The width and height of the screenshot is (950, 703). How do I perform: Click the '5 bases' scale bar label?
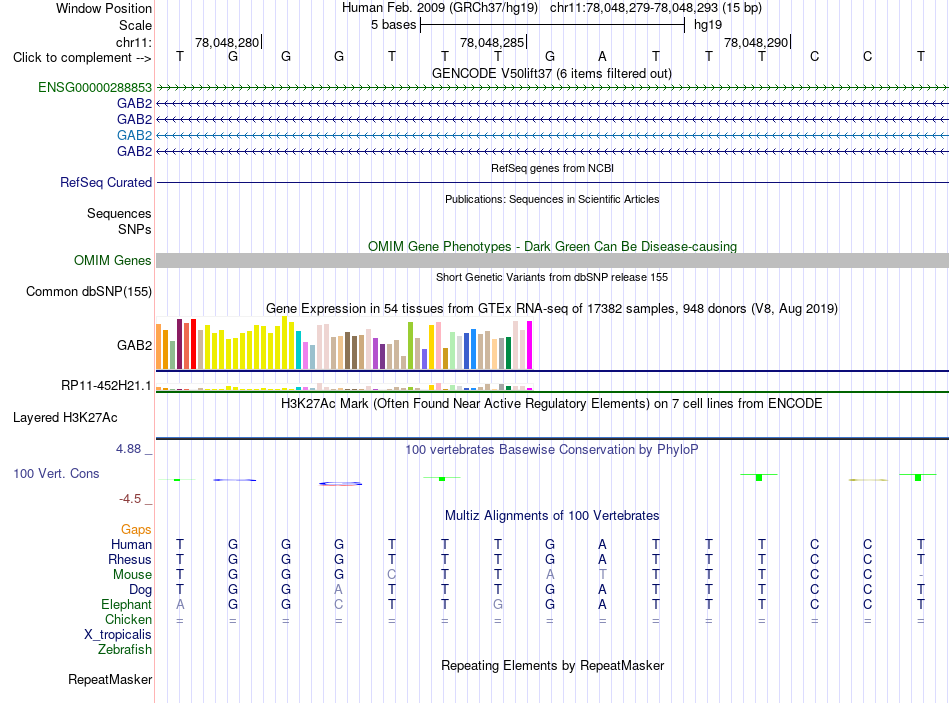coord(393,25)
